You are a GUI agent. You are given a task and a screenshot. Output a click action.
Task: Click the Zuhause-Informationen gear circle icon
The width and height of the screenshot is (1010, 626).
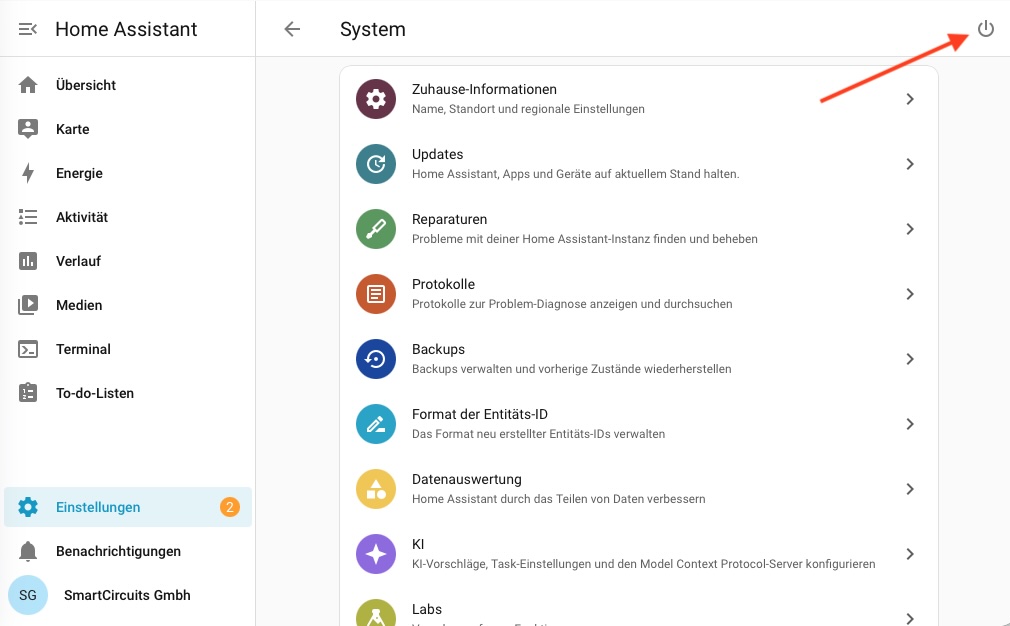376,99
